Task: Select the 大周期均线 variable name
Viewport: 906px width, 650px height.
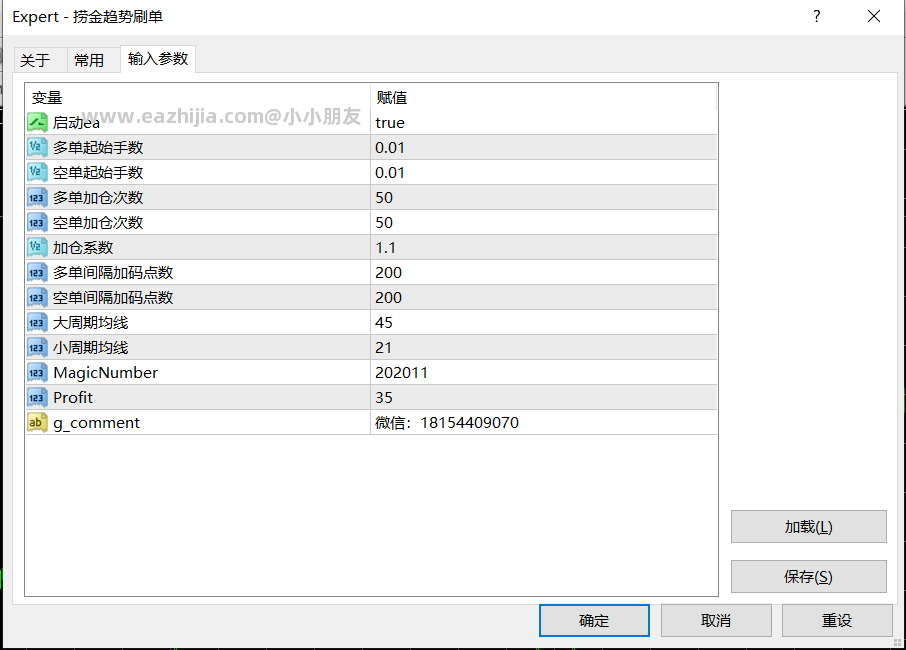Action: [x=90, y=322]
